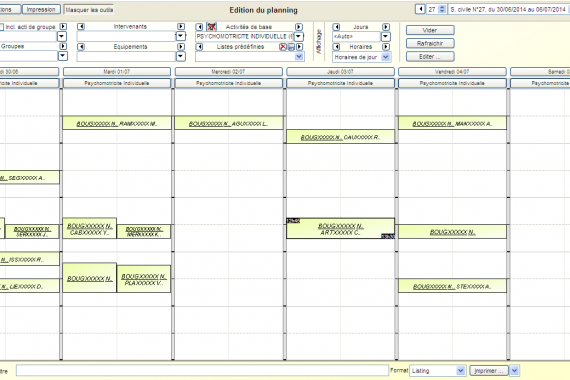The image size is (570, 380).
Task: Click the Vider button
Action: (430, 30)
